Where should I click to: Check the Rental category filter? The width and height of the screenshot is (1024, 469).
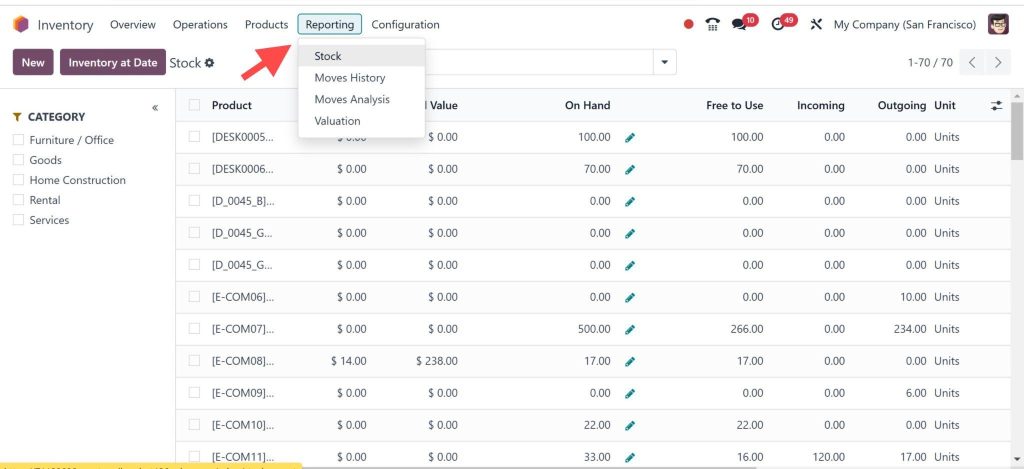[x=18, y=200]
